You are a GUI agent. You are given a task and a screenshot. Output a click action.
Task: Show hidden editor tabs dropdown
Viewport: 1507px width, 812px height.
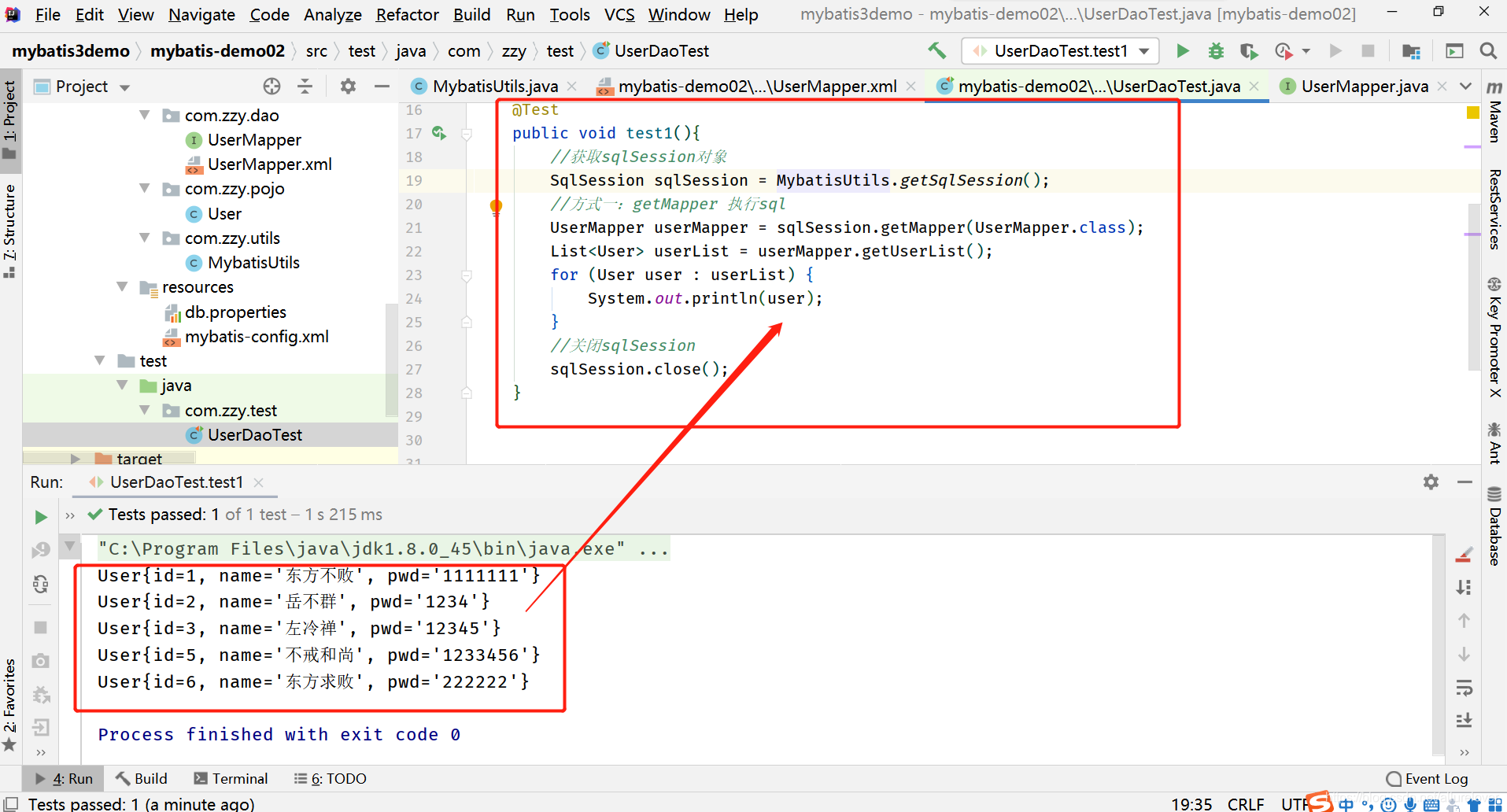click(x=1465, y=87)
